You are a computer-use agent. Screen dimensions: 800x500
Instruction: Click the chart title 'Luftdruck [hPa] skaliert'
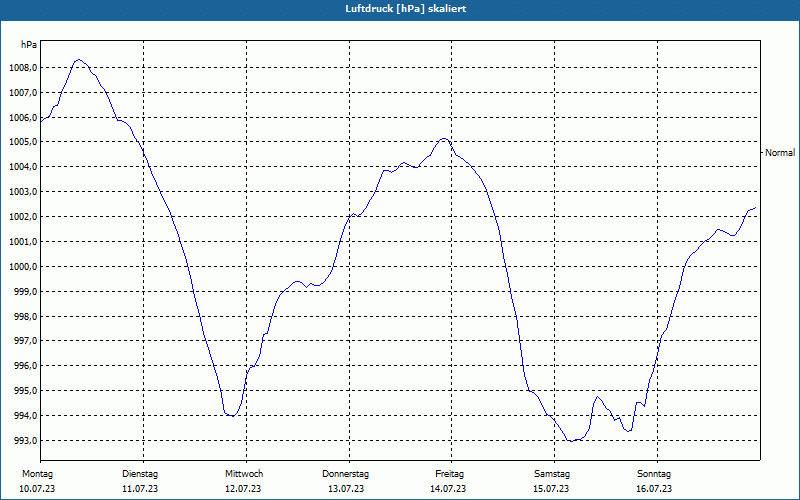point(406,9)
